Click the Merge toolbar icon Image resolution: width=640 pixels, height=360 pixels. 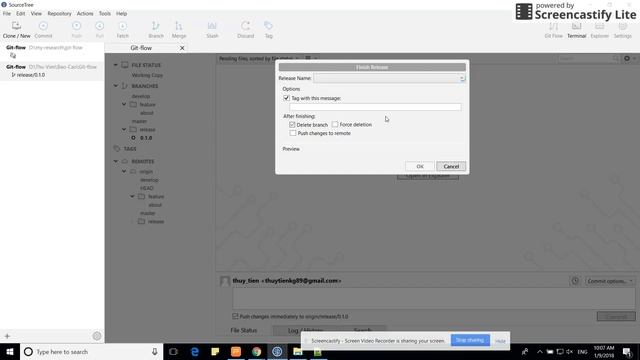point(179,30)
